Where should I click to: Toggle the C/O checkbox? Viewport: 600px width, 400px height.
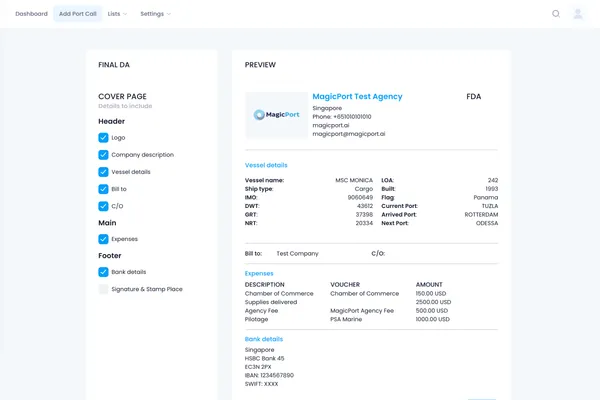103,206
